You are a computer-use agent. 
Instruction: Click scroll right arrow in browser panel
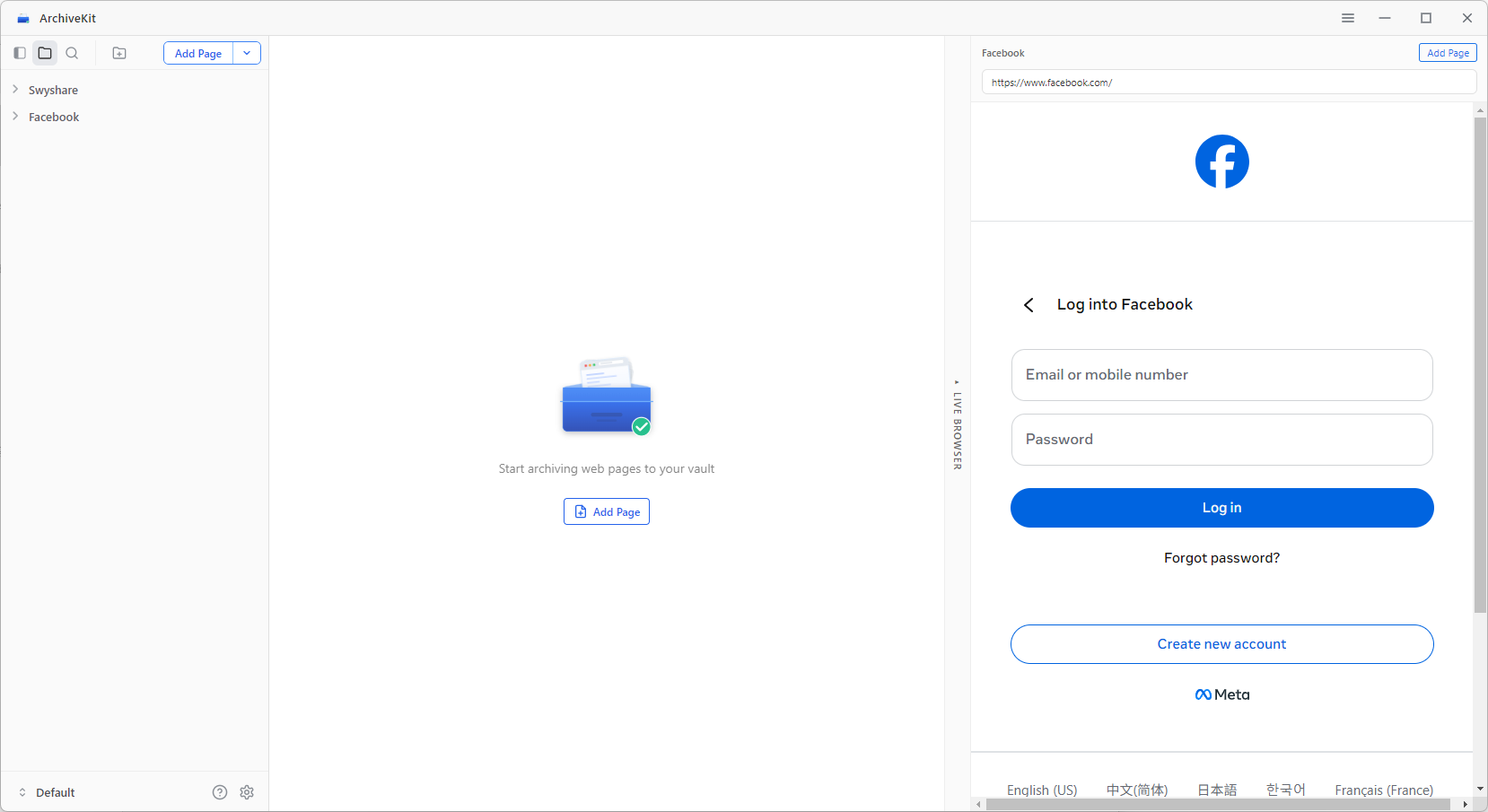coord(1466,805)
